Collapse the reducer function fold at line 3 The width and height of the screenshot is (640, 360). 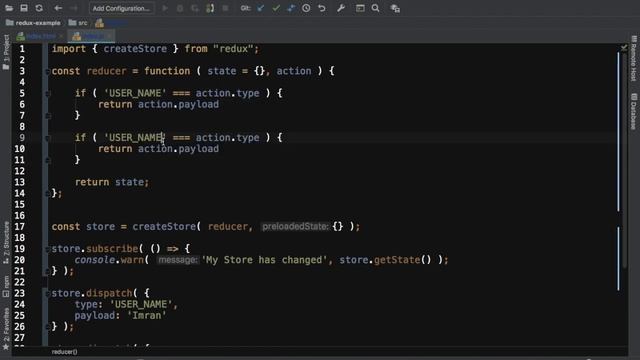(47, 71)
